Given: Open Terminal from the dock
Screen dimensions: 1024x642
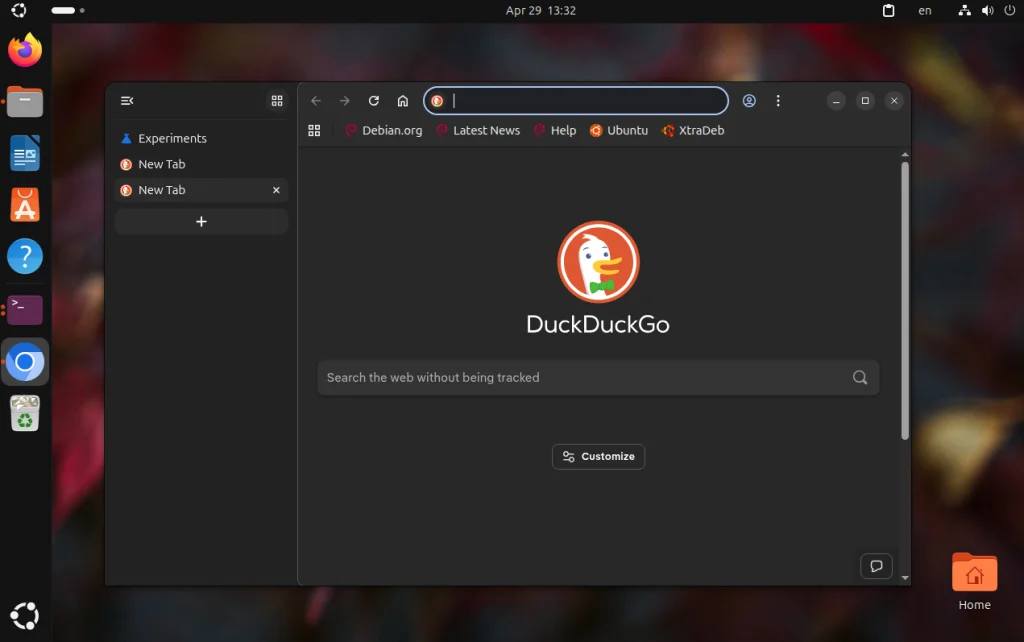Looking at the screenshot, I should pyautogui.click(x=25, y=310).
